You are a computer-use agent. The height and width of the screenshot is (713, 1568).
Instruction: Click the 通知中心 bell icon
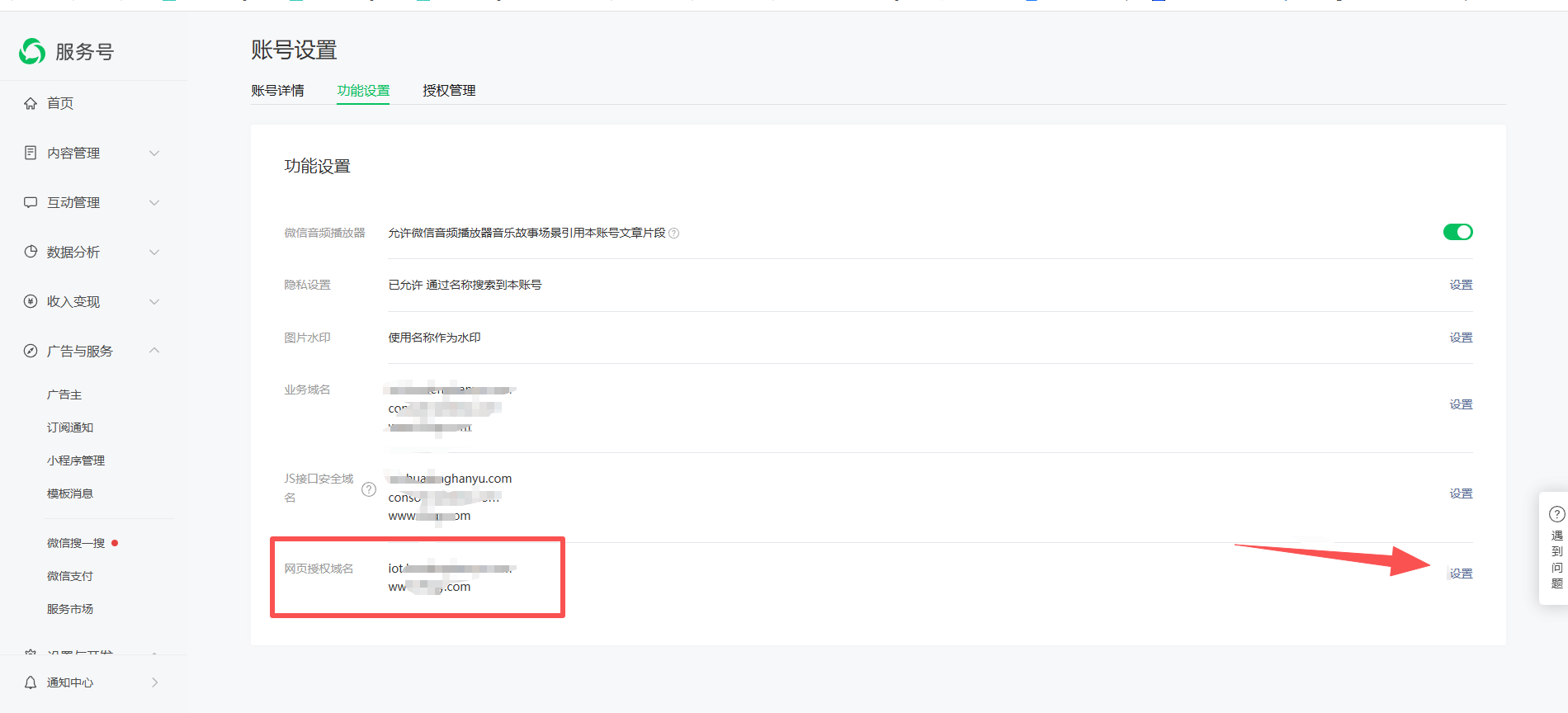(31, 682)
